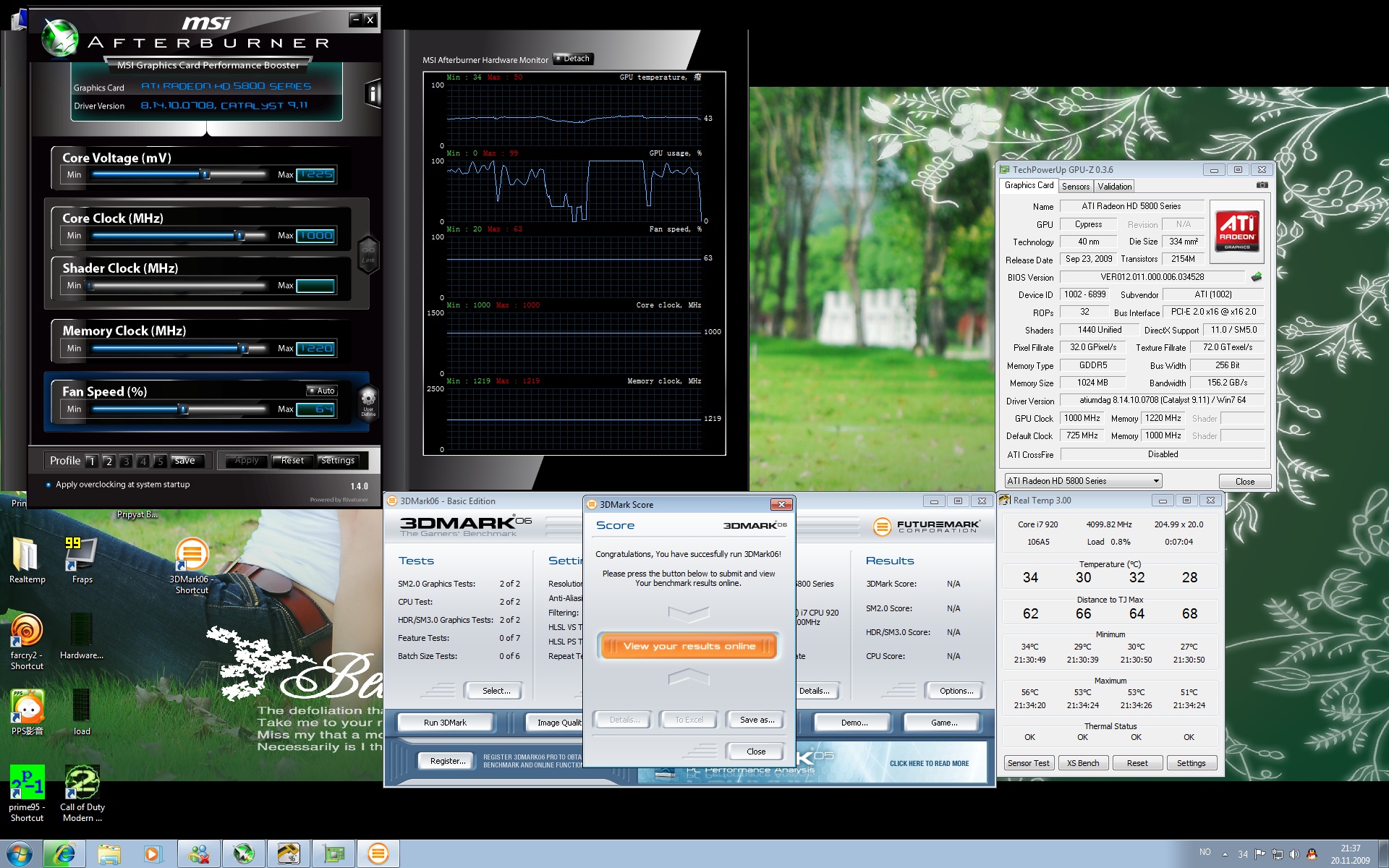The width and height of the screenshot is (1389, 868).
Task: Select Afterburner profile 2
Action: [x=109, y=461]
